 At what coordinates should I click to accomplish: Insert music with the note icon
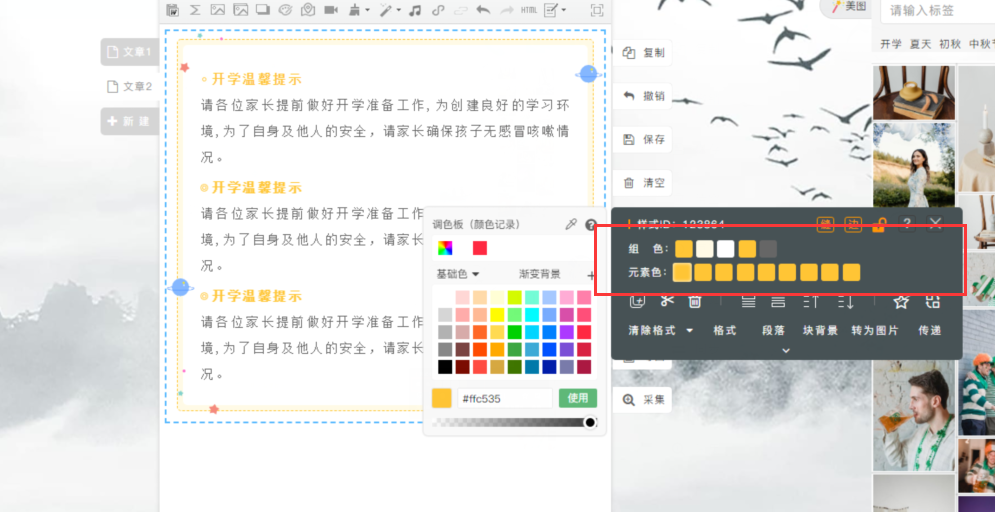pos(415,10)
